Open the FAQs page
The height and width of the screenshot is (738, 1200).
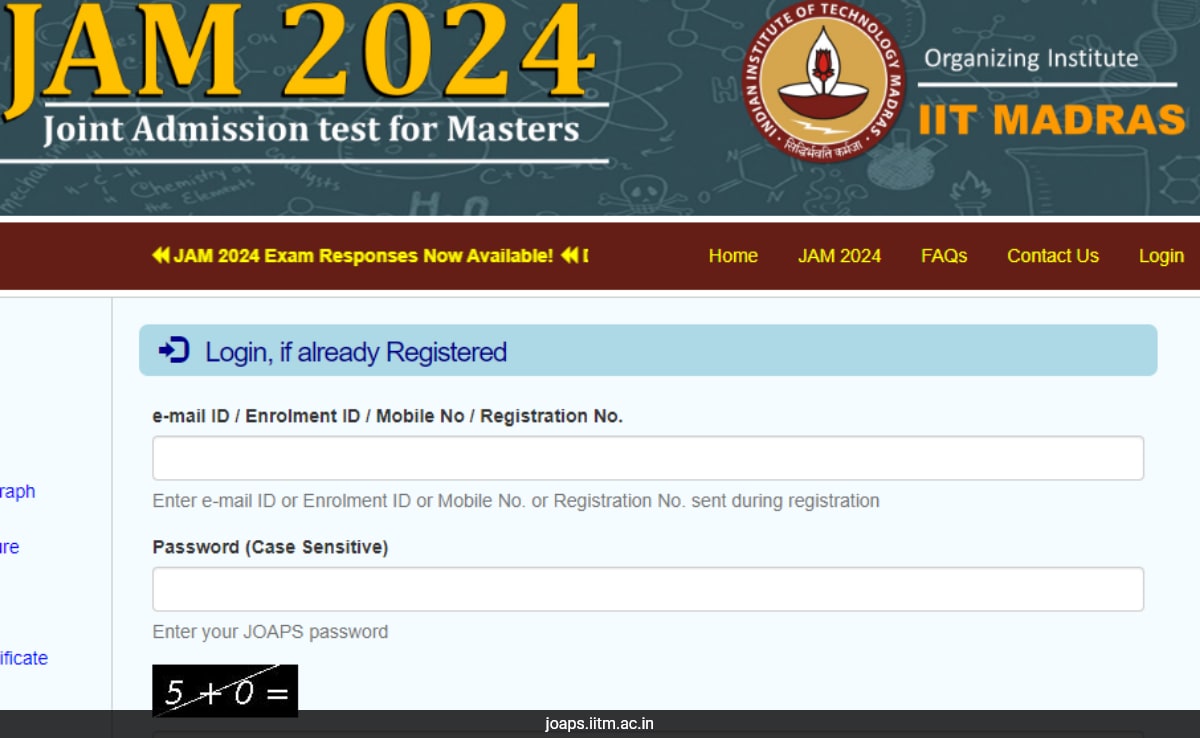pyautogui.click(x=944, y=256)
